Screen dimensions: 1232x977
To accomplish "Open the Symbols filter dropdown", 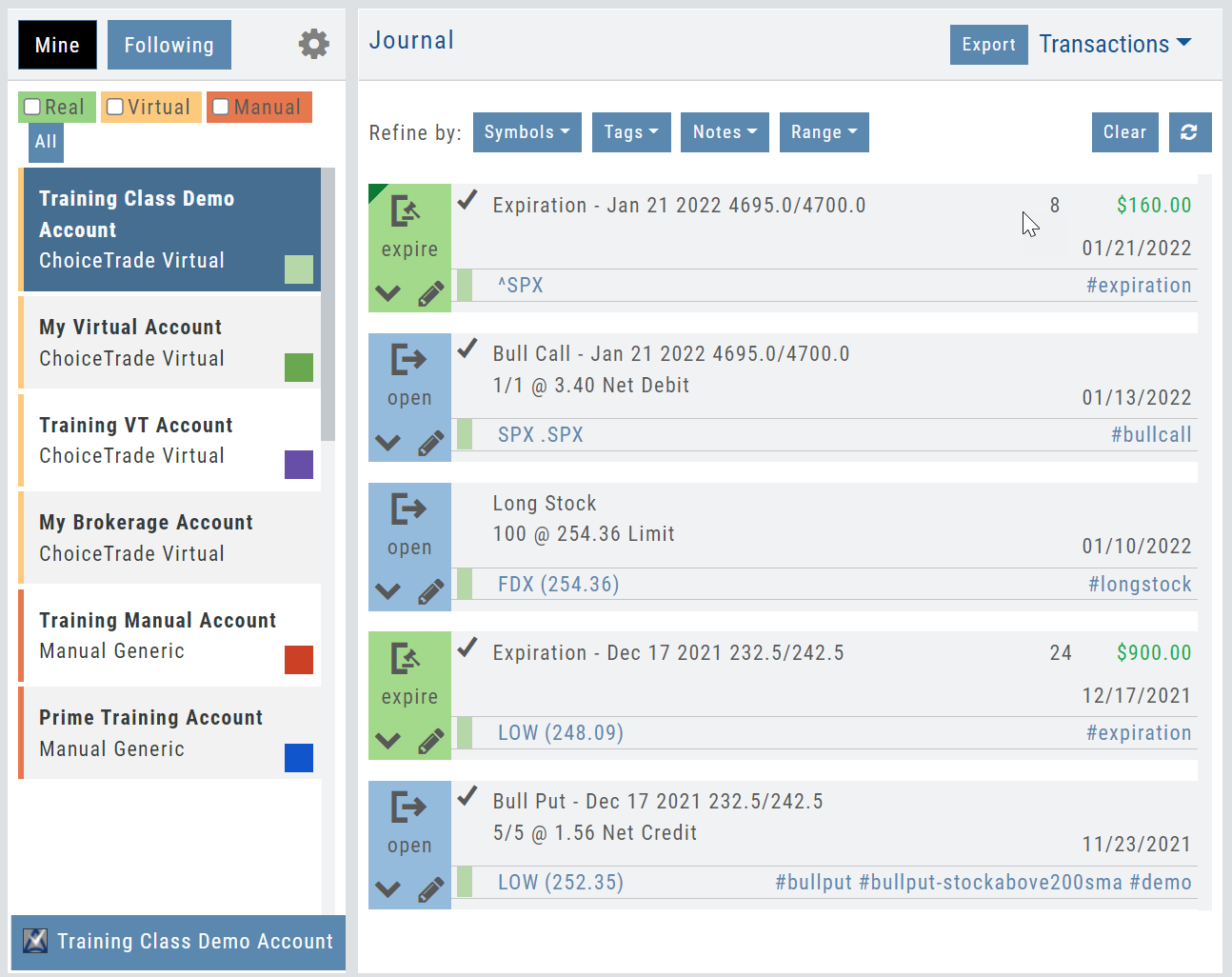I will (x=527, y=132).
